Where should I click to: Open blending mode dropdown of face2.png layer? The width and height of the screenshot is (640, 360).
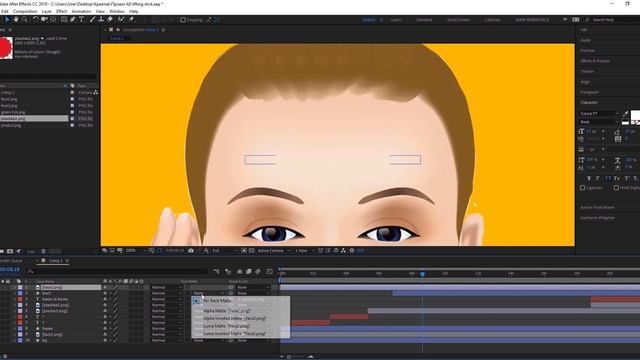click(167, 287)
